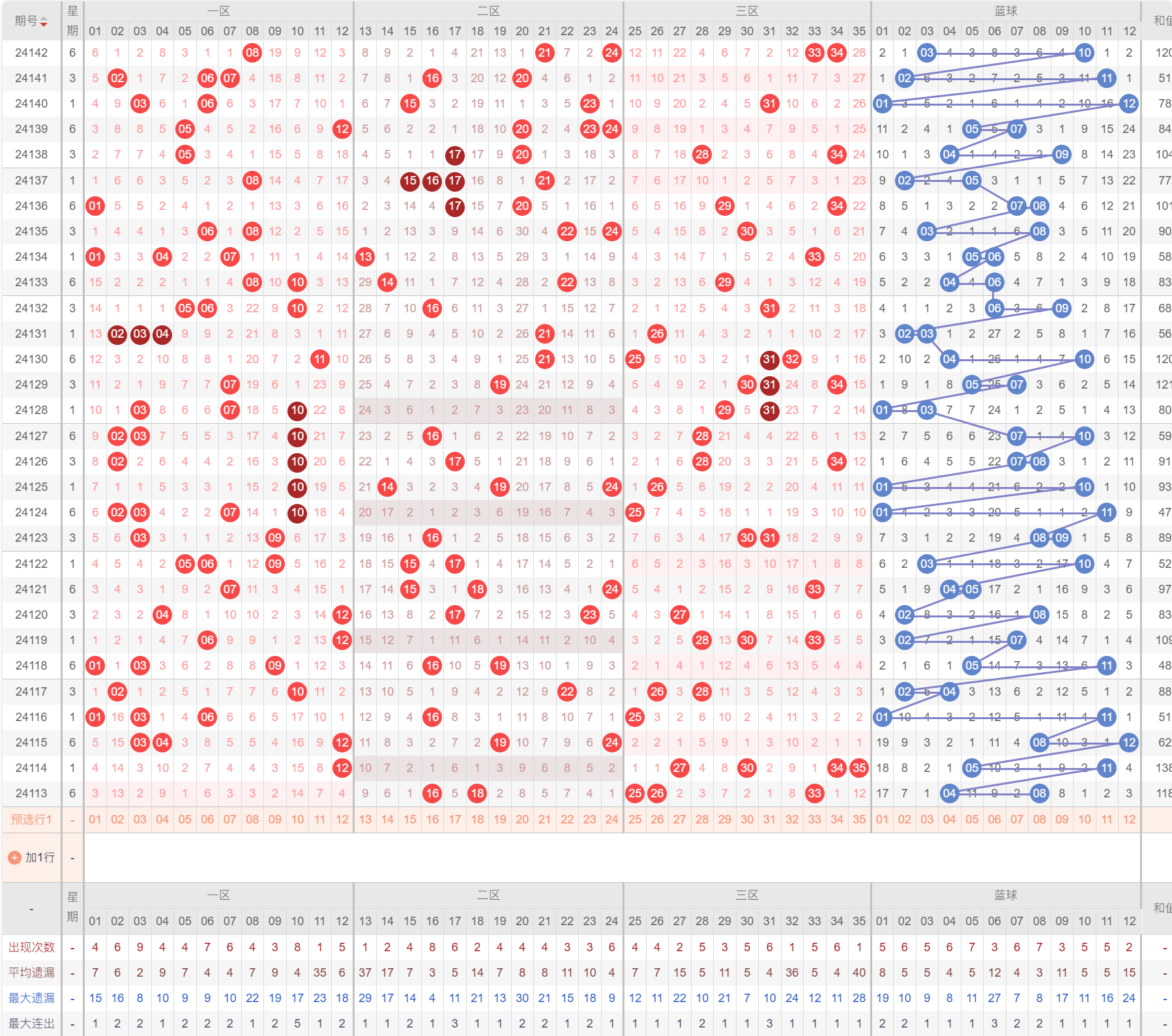This screenshot has width=1172, height=1036.
Task: Toggle 蓝球 number 12 in 预选行1 row
Action: [x=1129, y=820]
